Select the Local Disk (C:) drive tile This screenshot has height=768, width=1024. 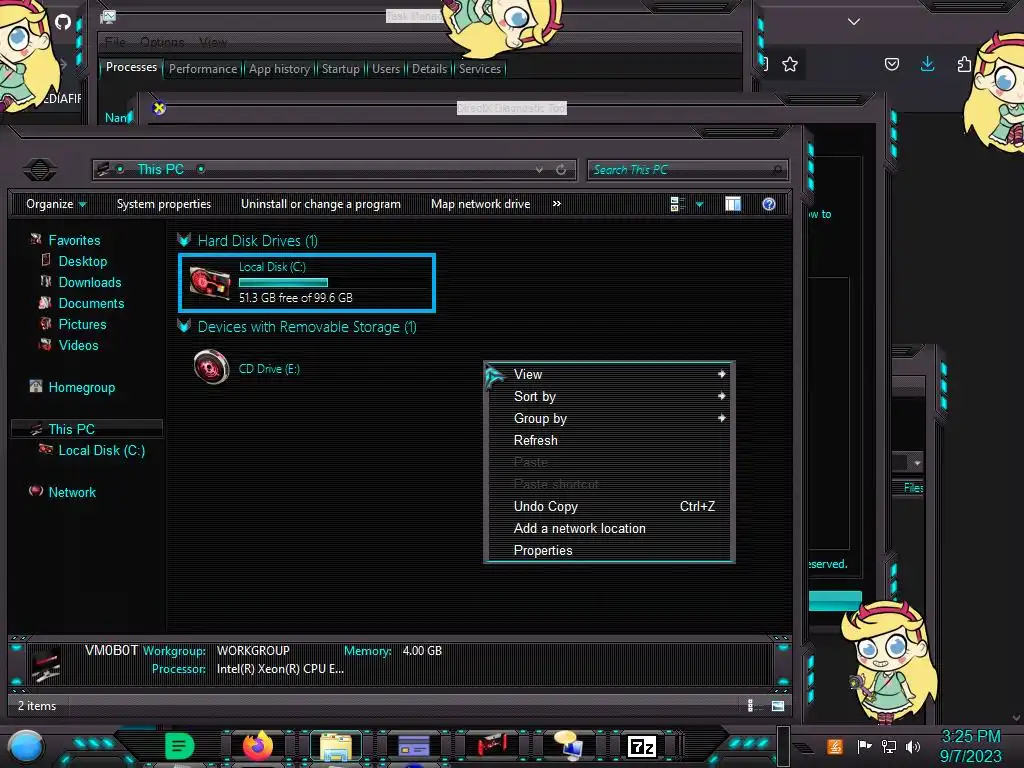306,282
